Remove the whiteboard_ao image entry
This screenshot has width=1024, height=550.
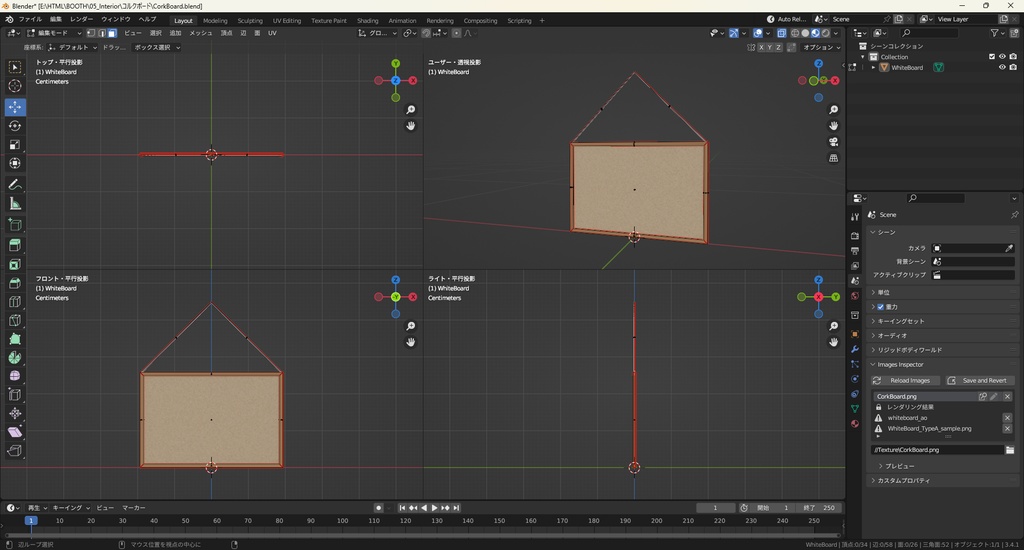1007,418
